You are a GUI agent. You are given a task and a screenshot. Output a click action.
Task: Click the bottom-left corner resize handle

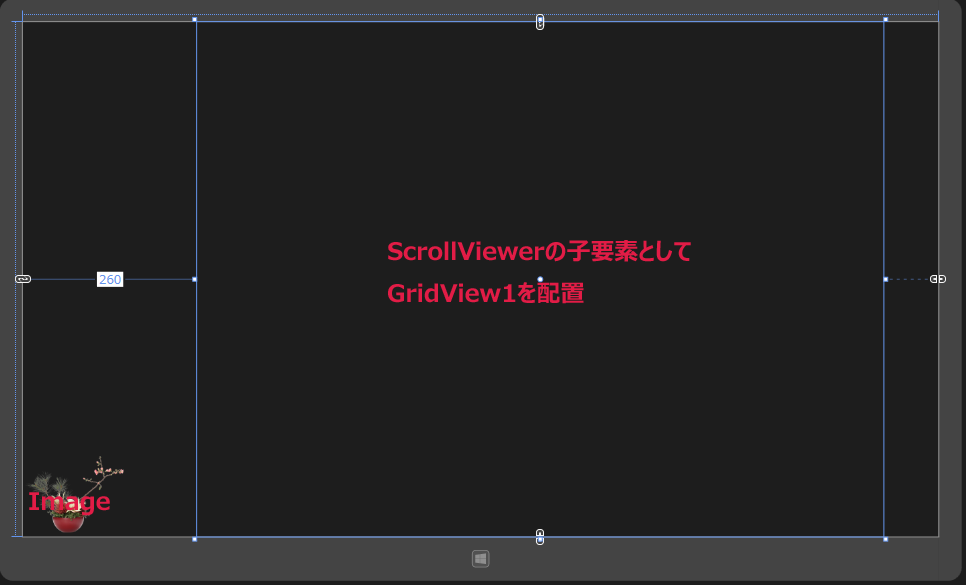pyautogui.click(x=195, y=539)
